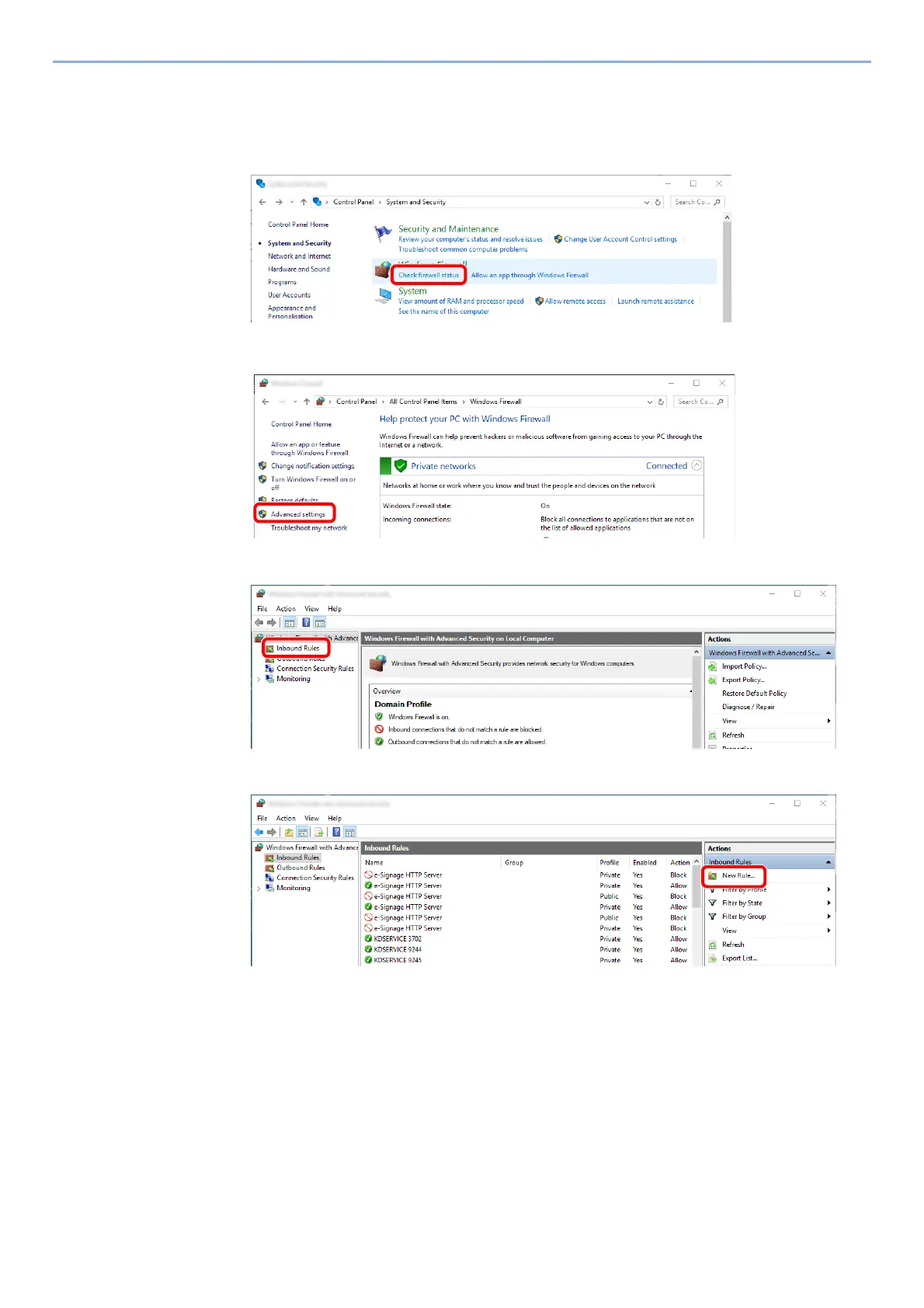Image resolution: width=924 pixels, height=1308 pixels.
Task: Click New Rule action
Action: pos(738,875)
